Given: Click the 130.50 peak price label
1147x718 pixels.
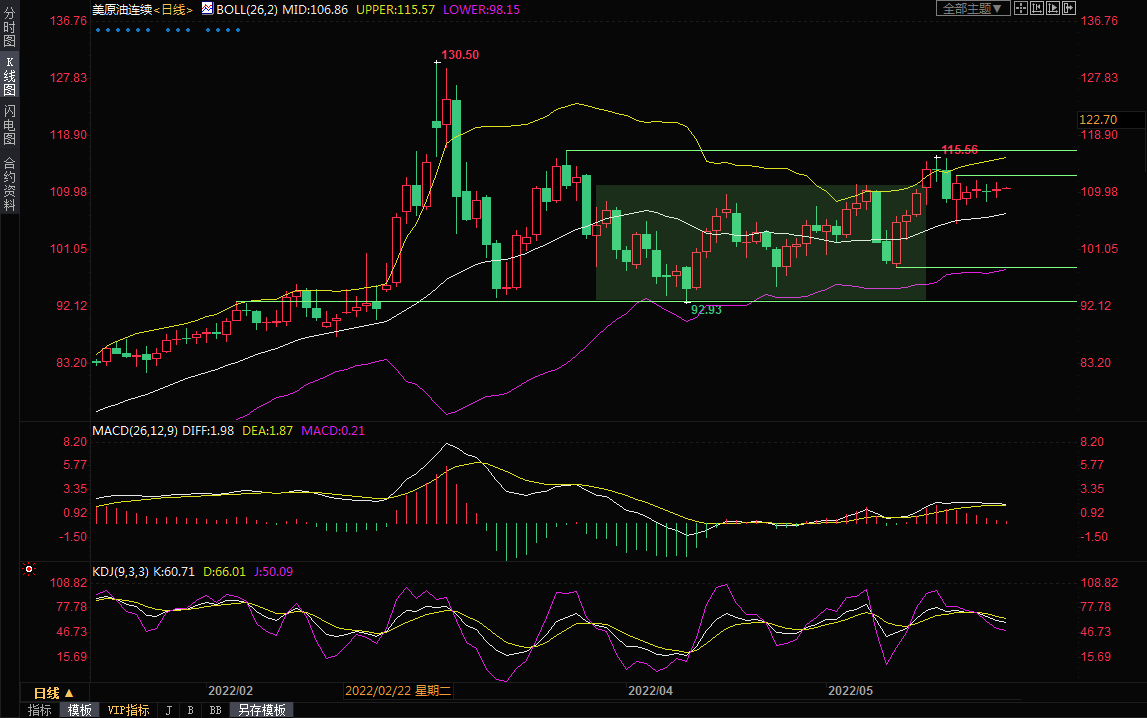Looking at the screenshot, I should tap(460, 55).
